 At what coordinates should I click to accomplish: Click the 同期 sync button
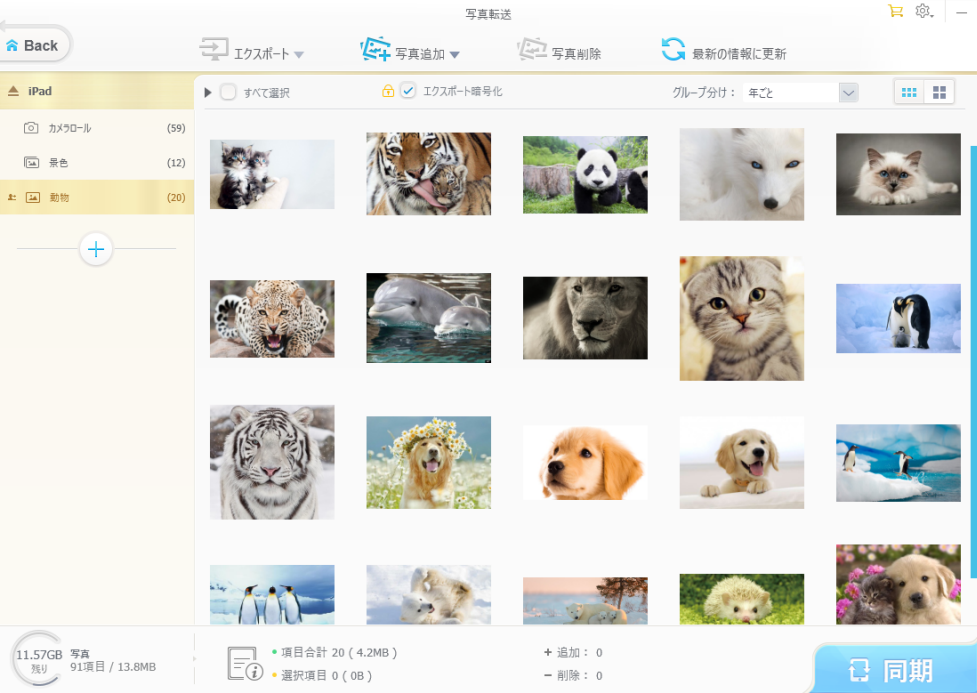894,670
